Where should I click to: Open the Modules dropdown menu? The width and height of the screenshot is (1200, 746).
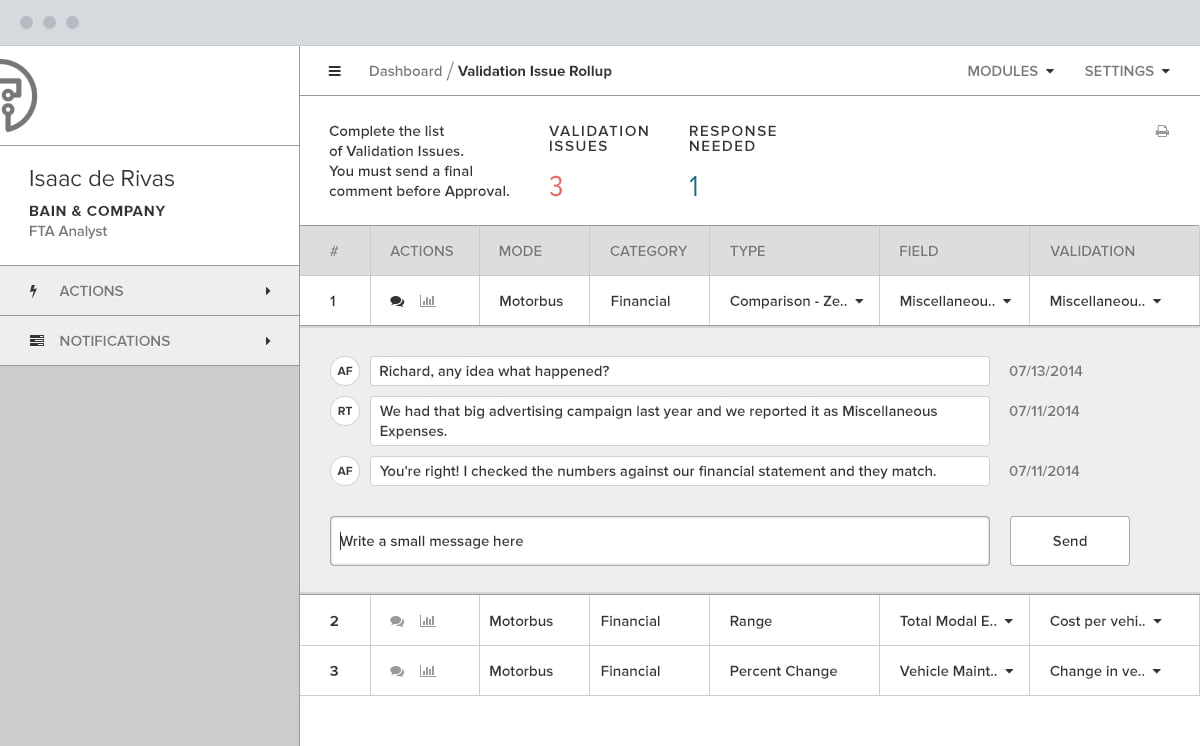point(1010,71)
